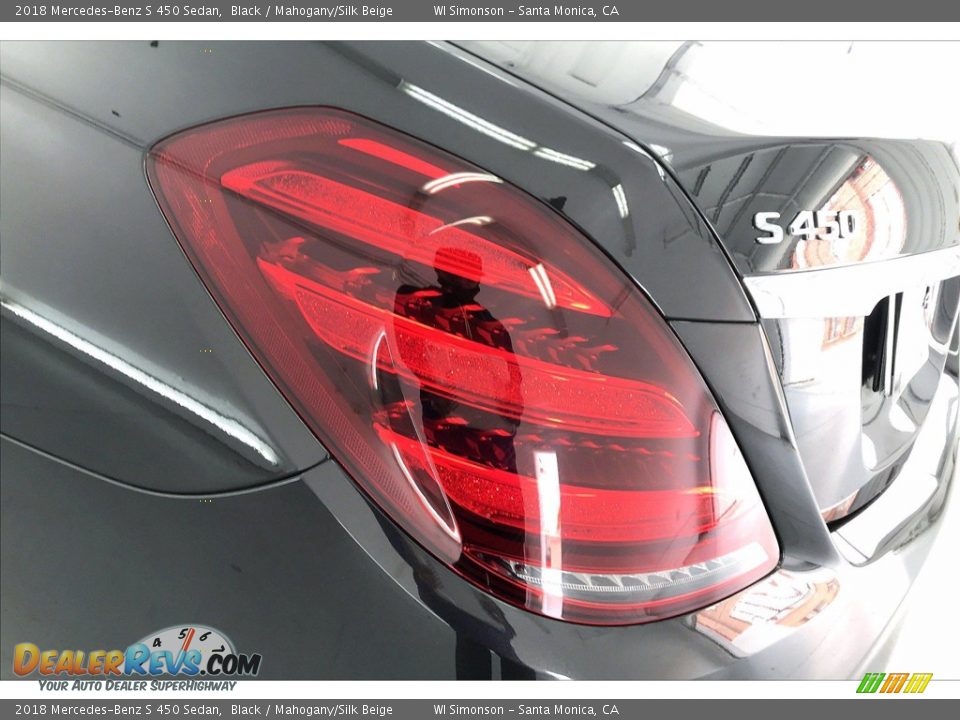Click "WI Simonson – Santa Monica, CA" in top caption

[x=526, y=10]
